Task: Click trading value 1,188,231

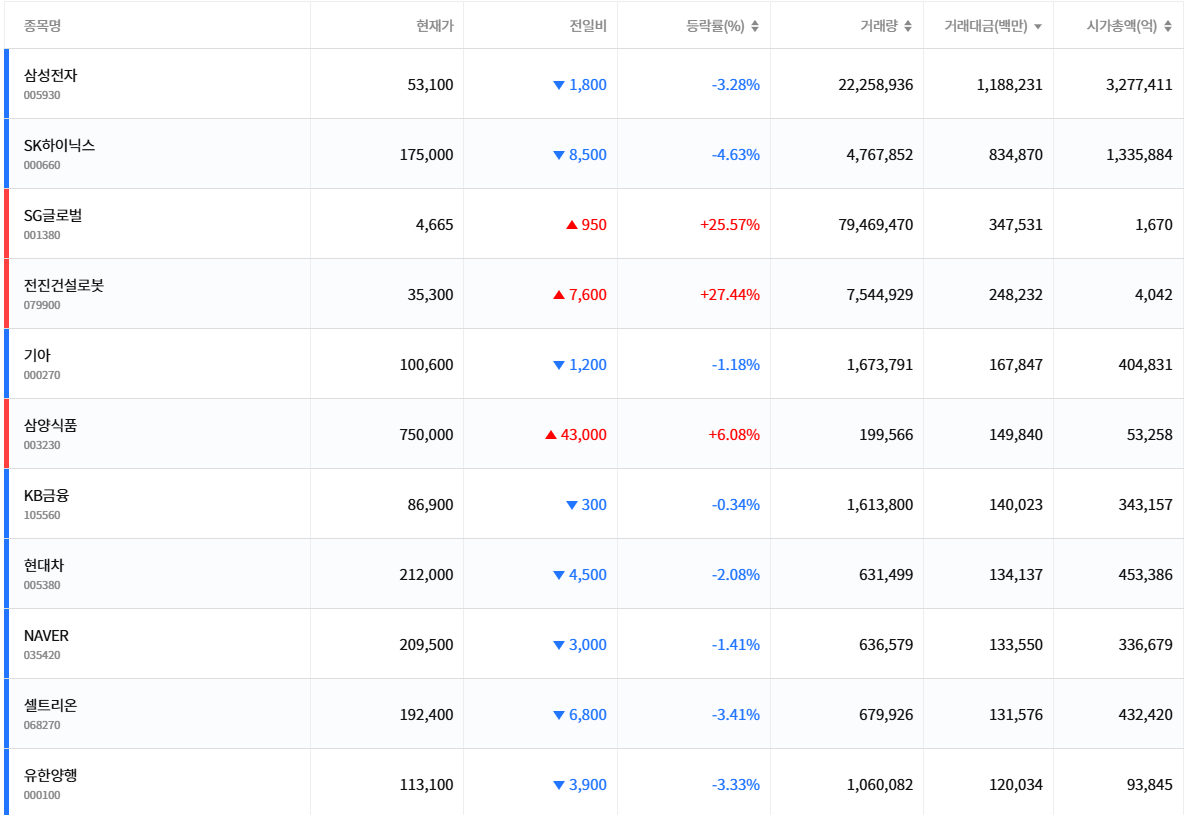Action: pyautogui.click(x=1009, y=84)
